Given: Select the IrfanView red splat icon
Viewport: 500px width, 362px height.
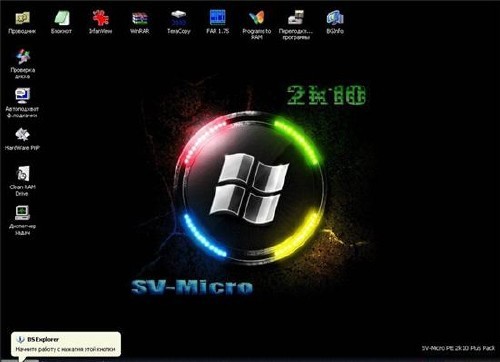Looking at the screenshot, I should tap(100, 22).
